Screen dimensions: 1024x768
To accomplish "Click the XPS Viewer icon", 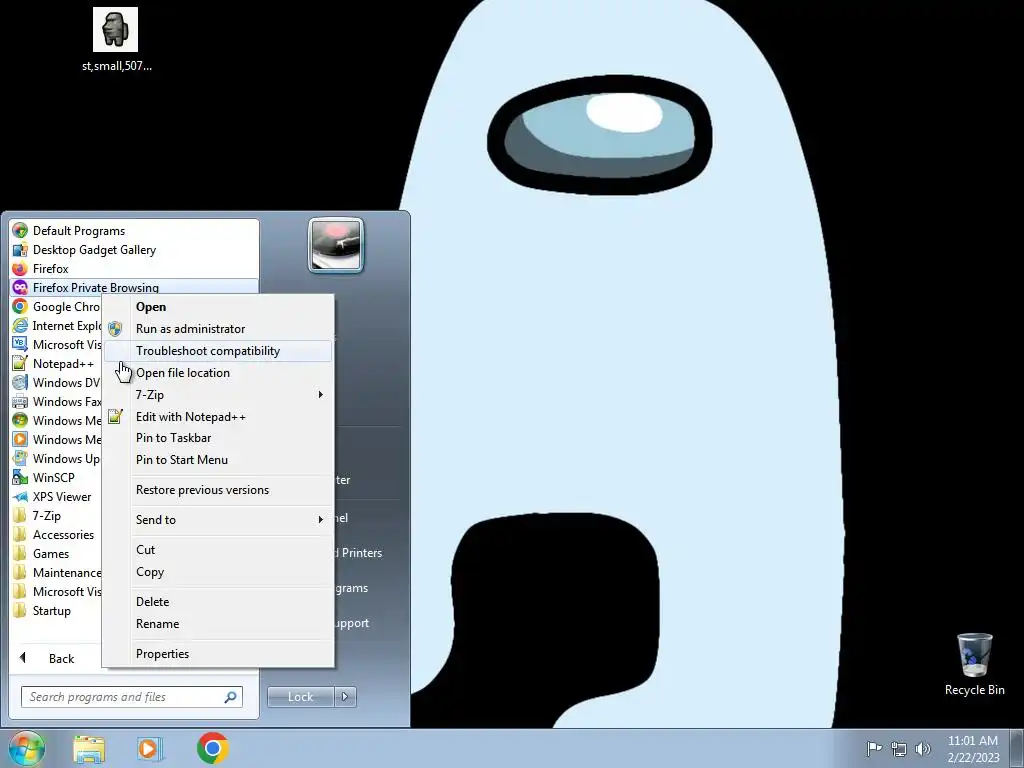I will pyautogui.click(x=20, y=496).
